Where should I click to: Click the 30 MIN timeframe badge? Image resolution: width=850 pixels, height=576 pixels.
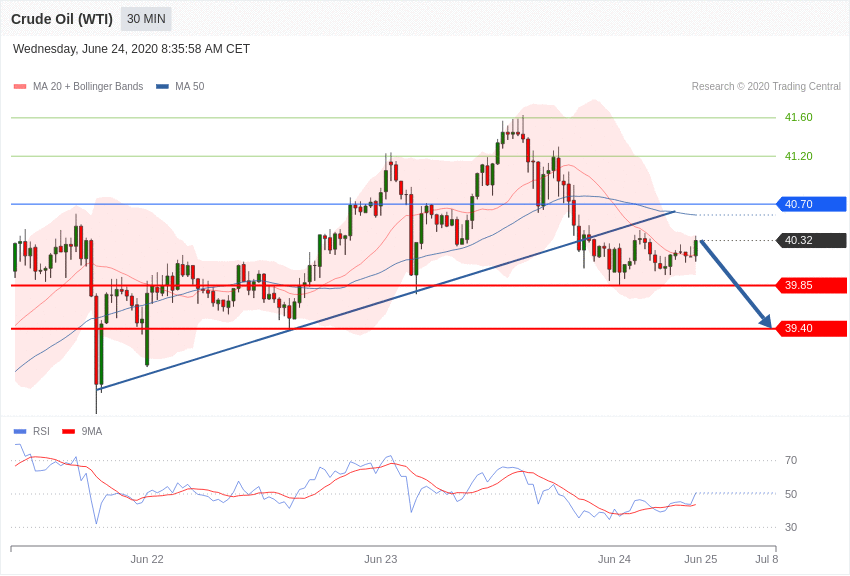[146, 19]
